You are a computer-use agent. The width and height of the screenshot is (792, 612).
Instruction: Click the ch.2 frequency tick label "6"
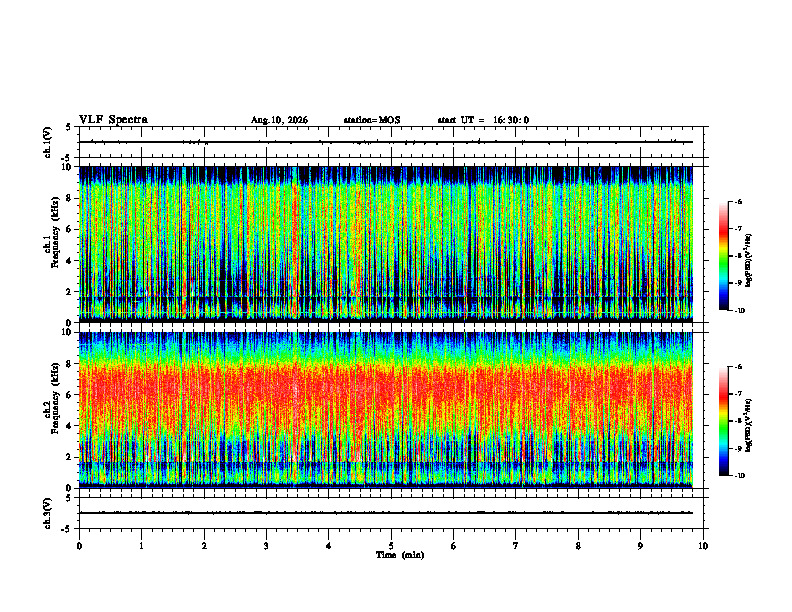[69, 395]
